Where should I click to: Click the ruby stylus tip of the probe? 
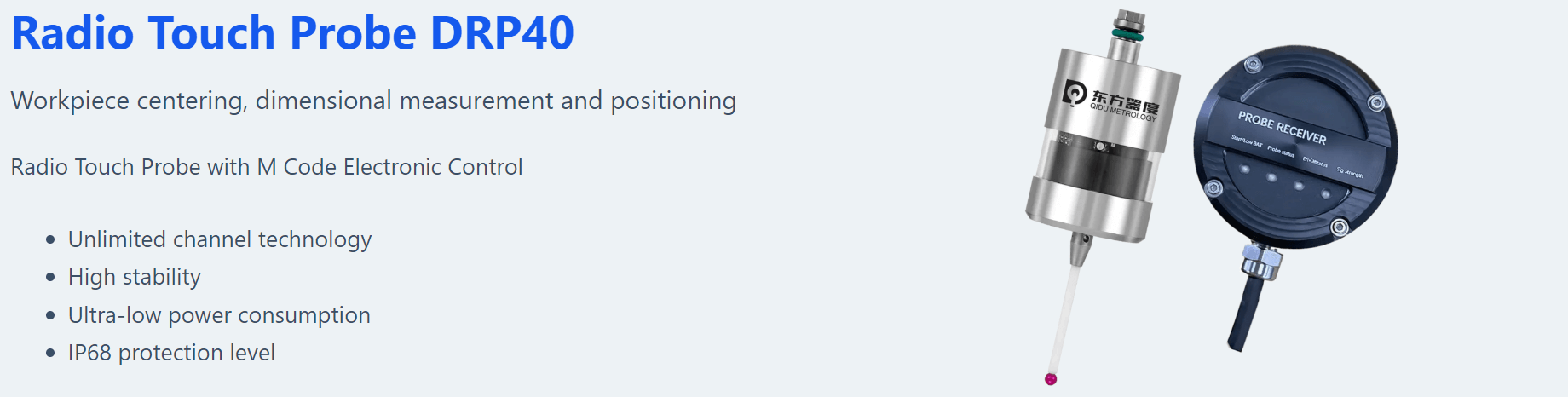click(1051, 378)
